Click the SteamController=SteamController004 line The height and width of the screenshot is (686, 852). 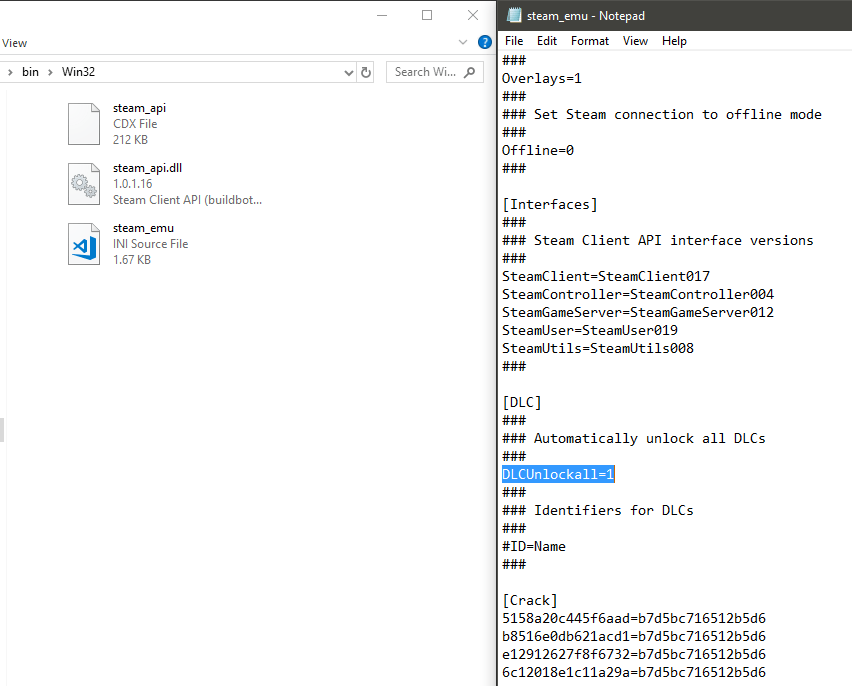tap(638, 294)
